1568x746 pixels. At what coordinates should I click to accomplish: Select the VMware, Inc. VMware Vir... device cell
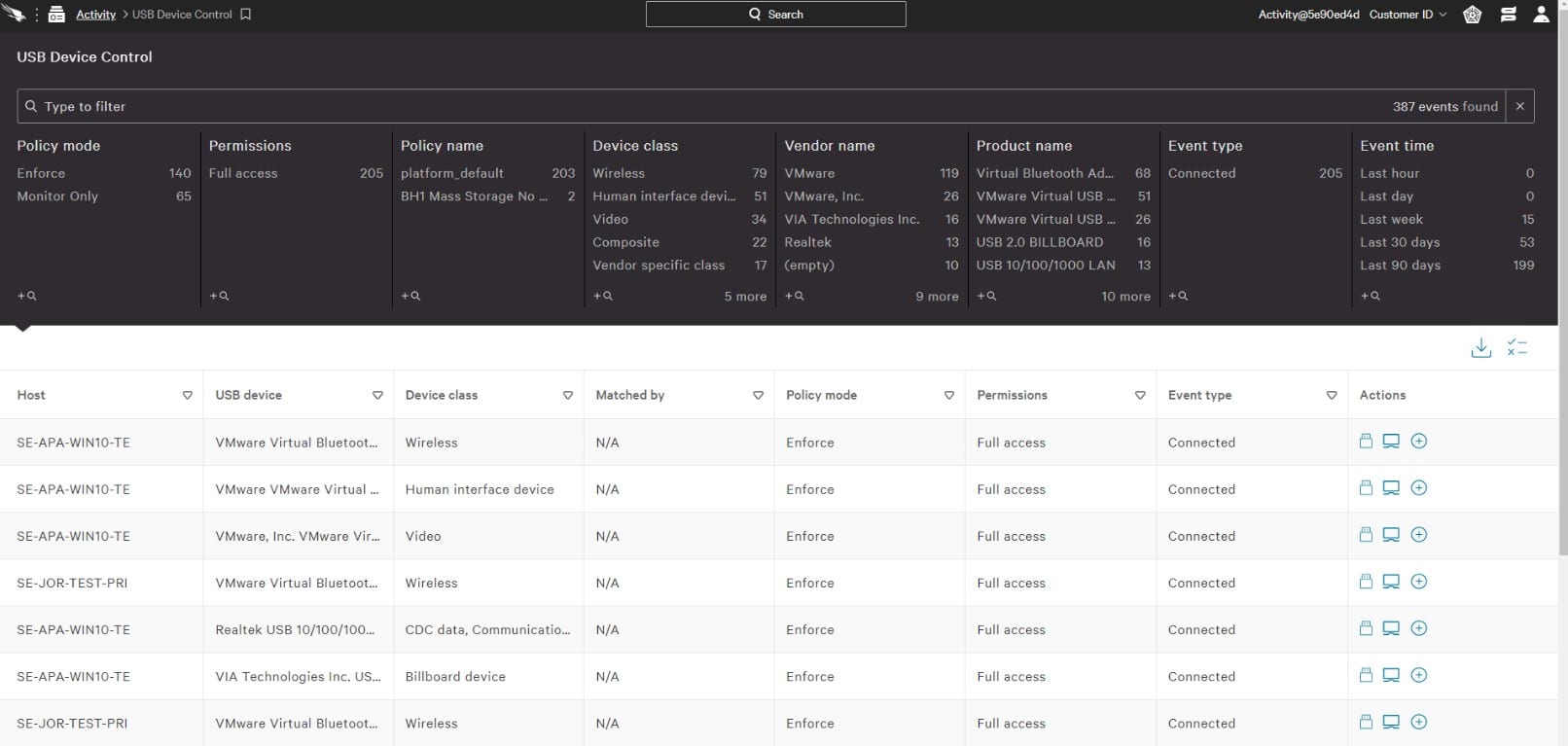coord(297,536)
